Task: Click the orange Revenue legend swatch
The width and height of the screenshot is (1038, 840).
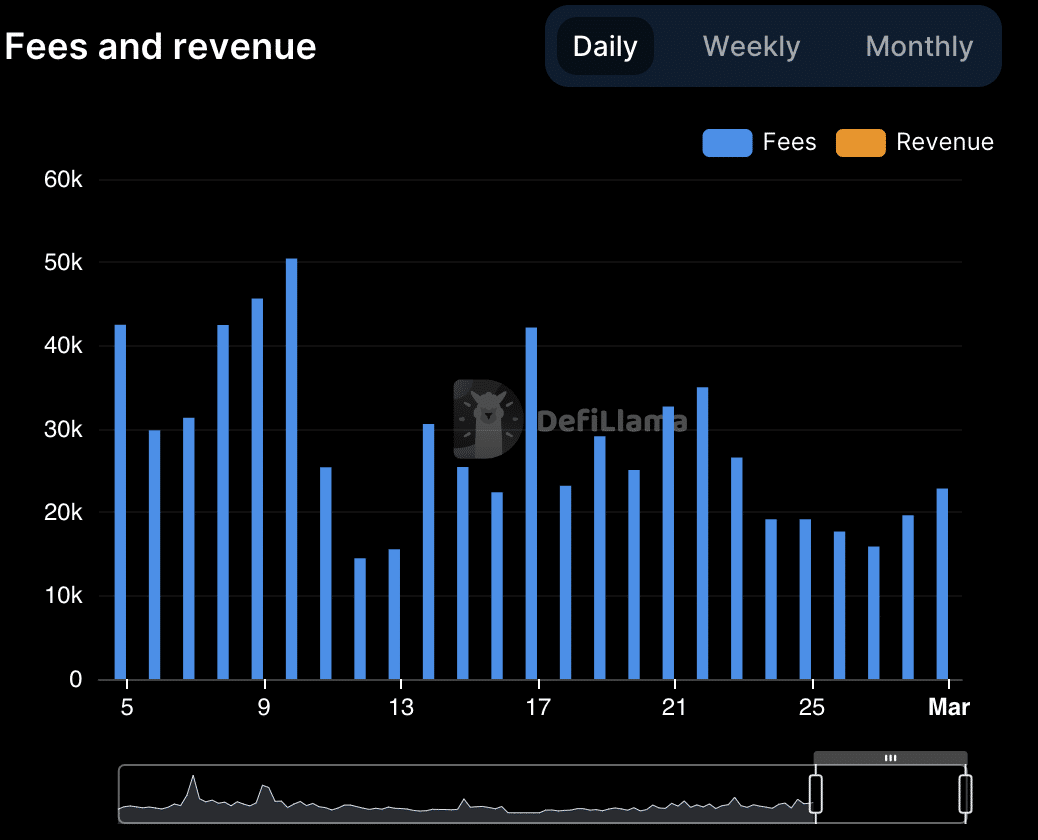Action: click(861, 143)
